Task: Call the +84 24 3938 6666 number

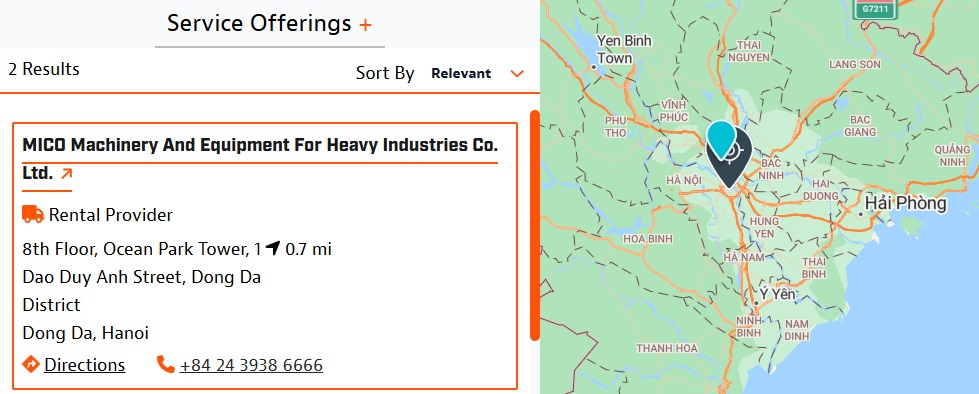Action: point(251,365)
